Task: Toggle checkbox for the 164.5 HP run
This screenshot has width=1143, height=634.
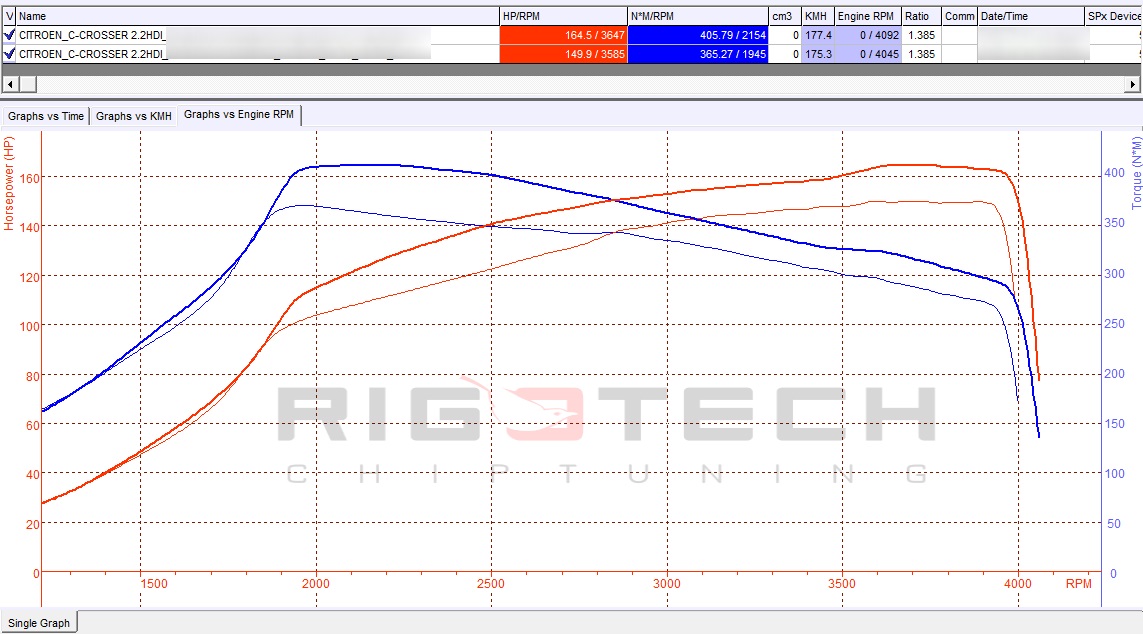Action: 9,35
